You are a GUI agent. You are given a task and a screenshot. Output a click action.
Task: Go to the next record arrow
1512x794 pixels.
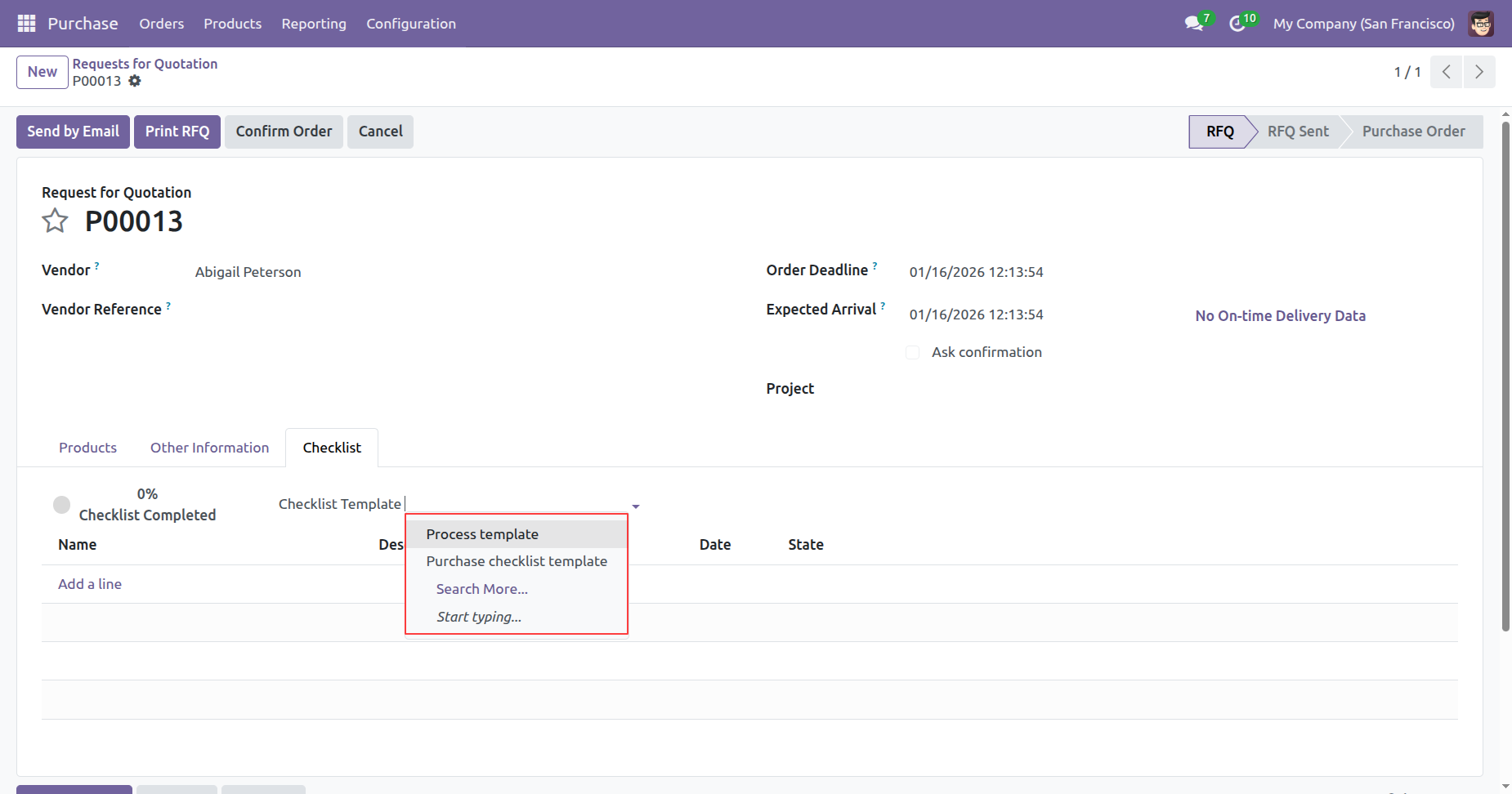click(x=1478, y=72)
